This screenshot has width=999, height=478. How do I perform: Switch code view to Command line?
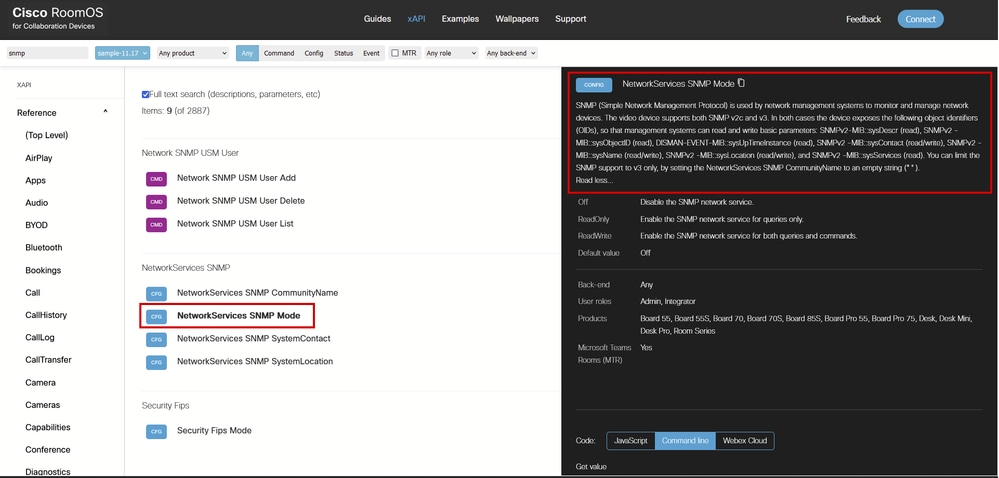[x=685, y=441]
